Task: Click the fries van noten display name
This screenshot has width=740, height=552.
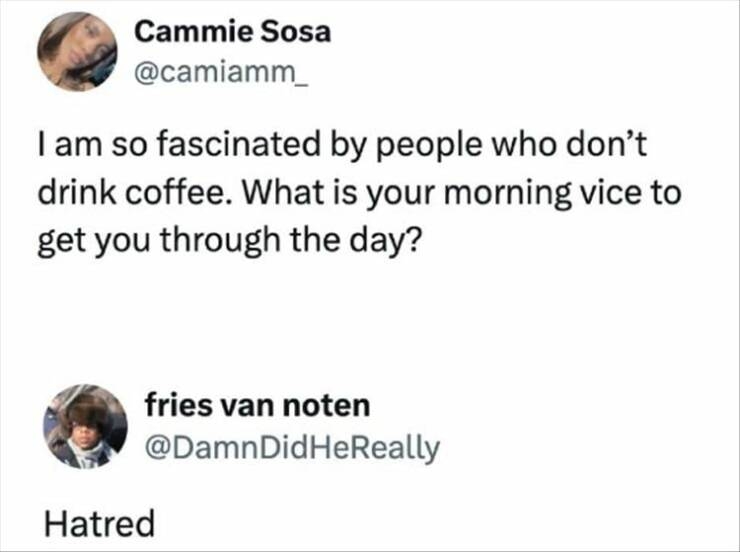Action: coord(257,406)
